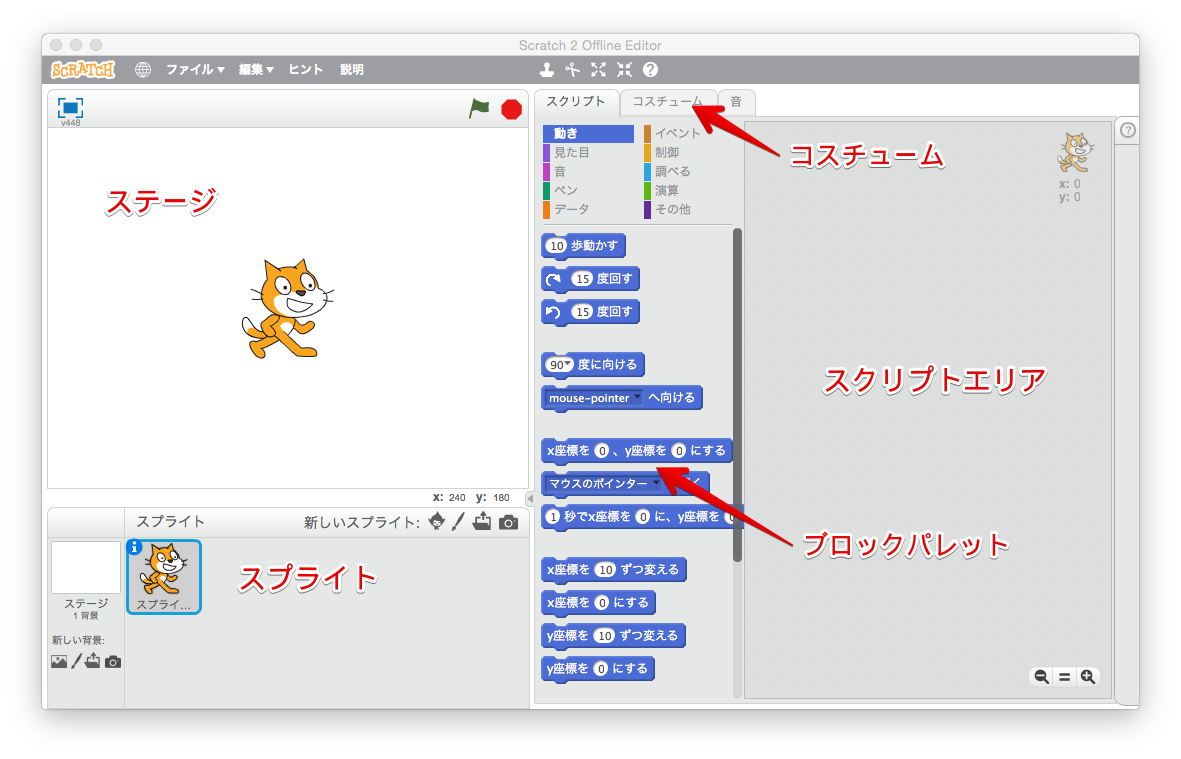1181x759 pixels.
Task: Click 15 field in counterclockwise 度回す block
Action: click(x=582, y=312)
